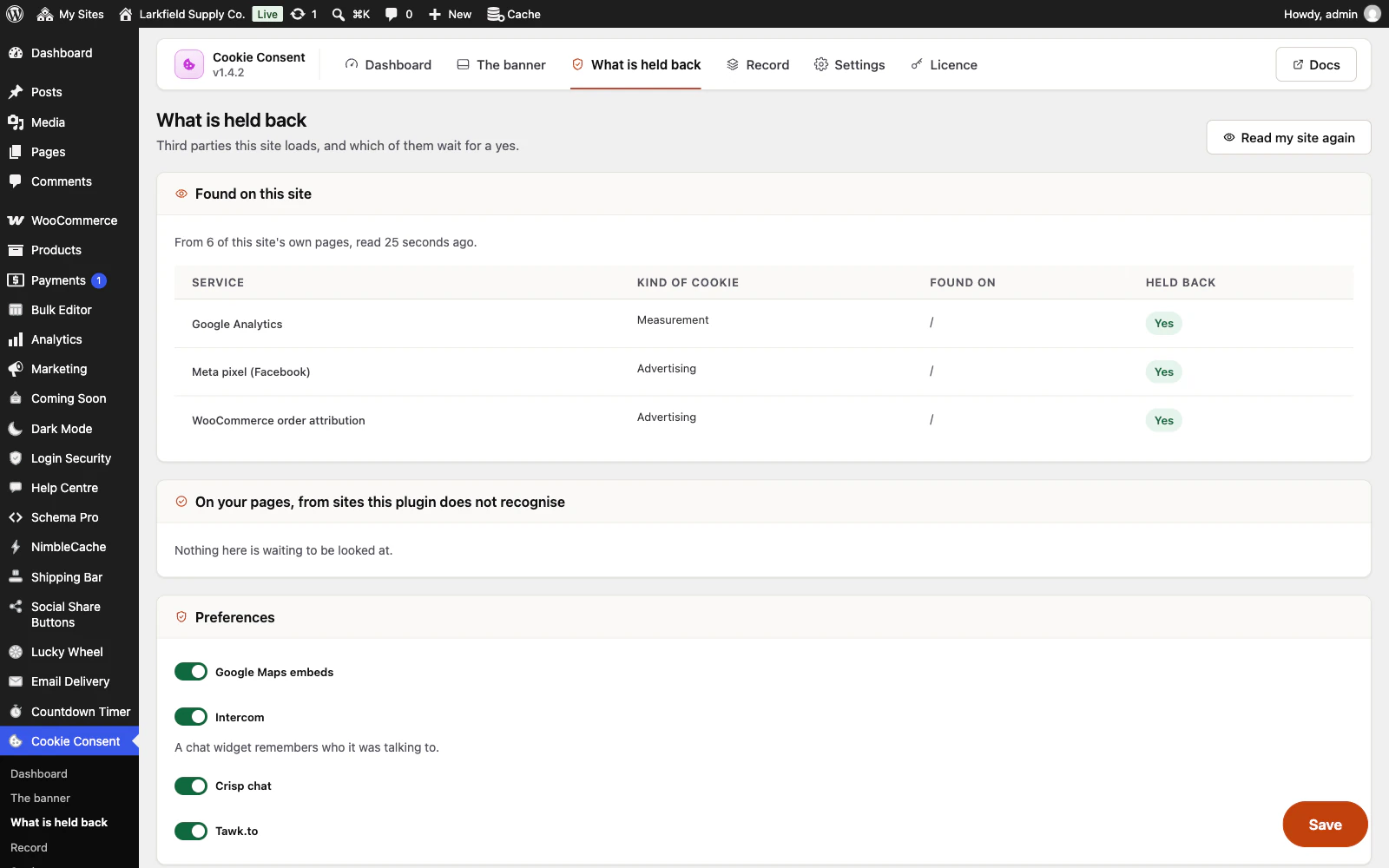Open Comments in the sidebar
Screen dimensions: 1389x868
pos(69,181)
